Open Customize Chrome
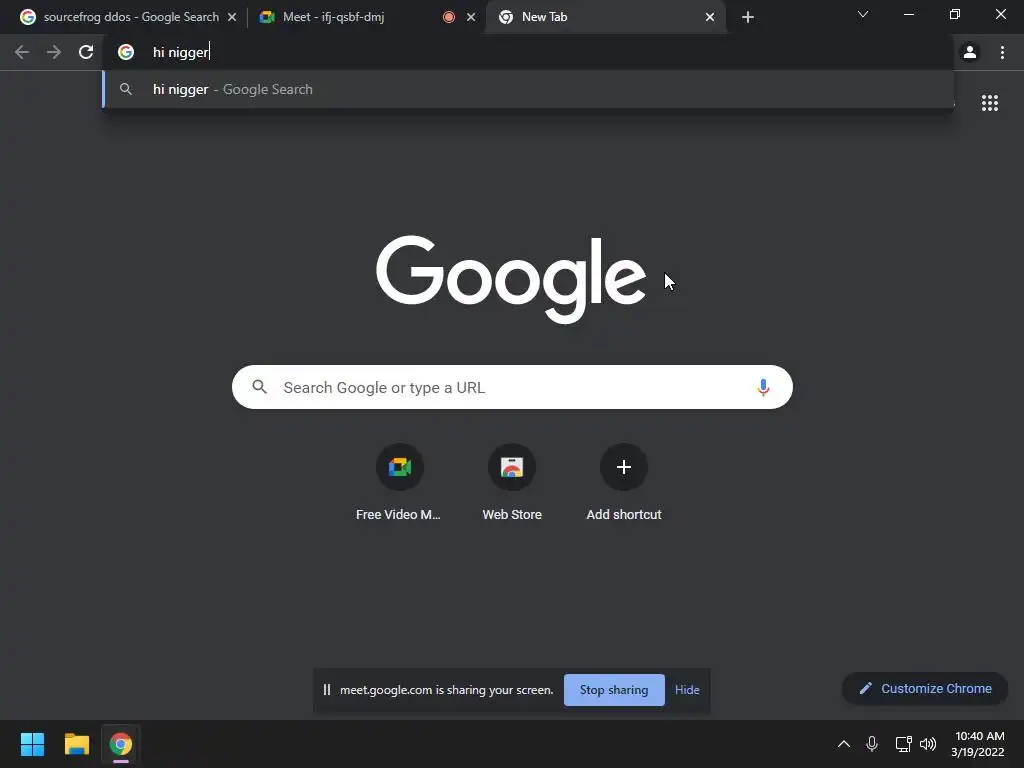Screen dimensions: 1024x768 (x=925, y=688)
